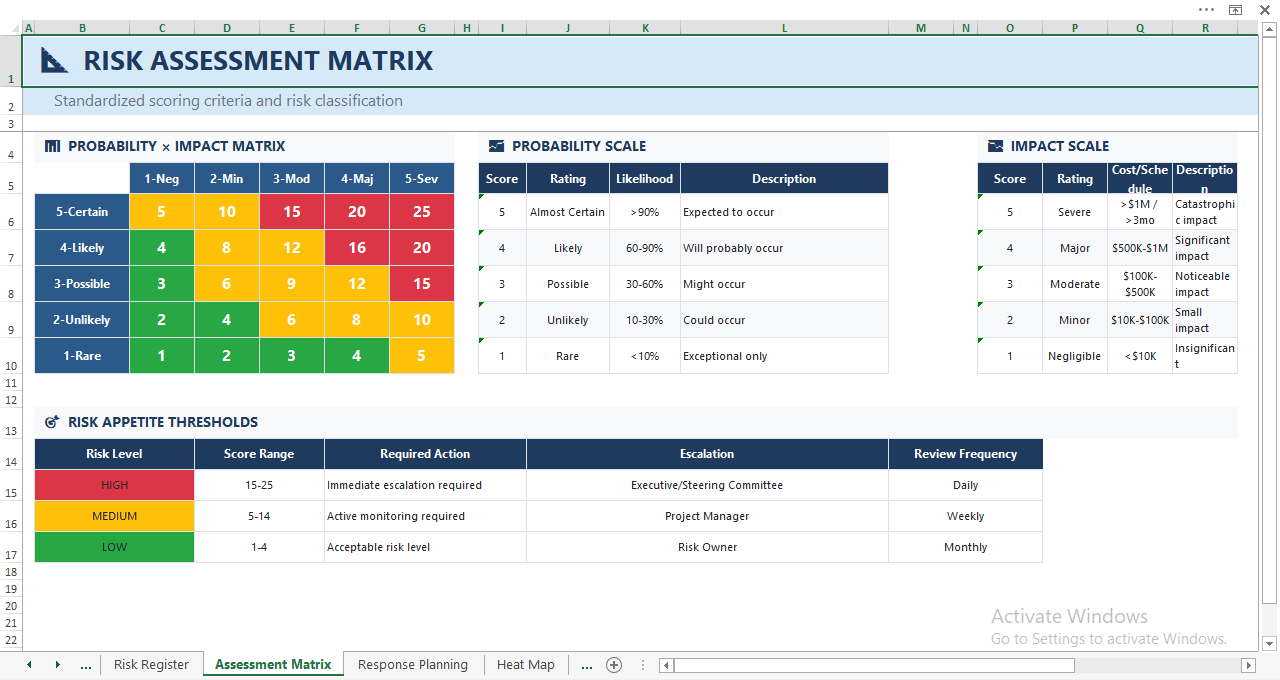Select the Weekly review frequency cell
This screenshot has height=680, width=1280.
(x=965, y=516)
